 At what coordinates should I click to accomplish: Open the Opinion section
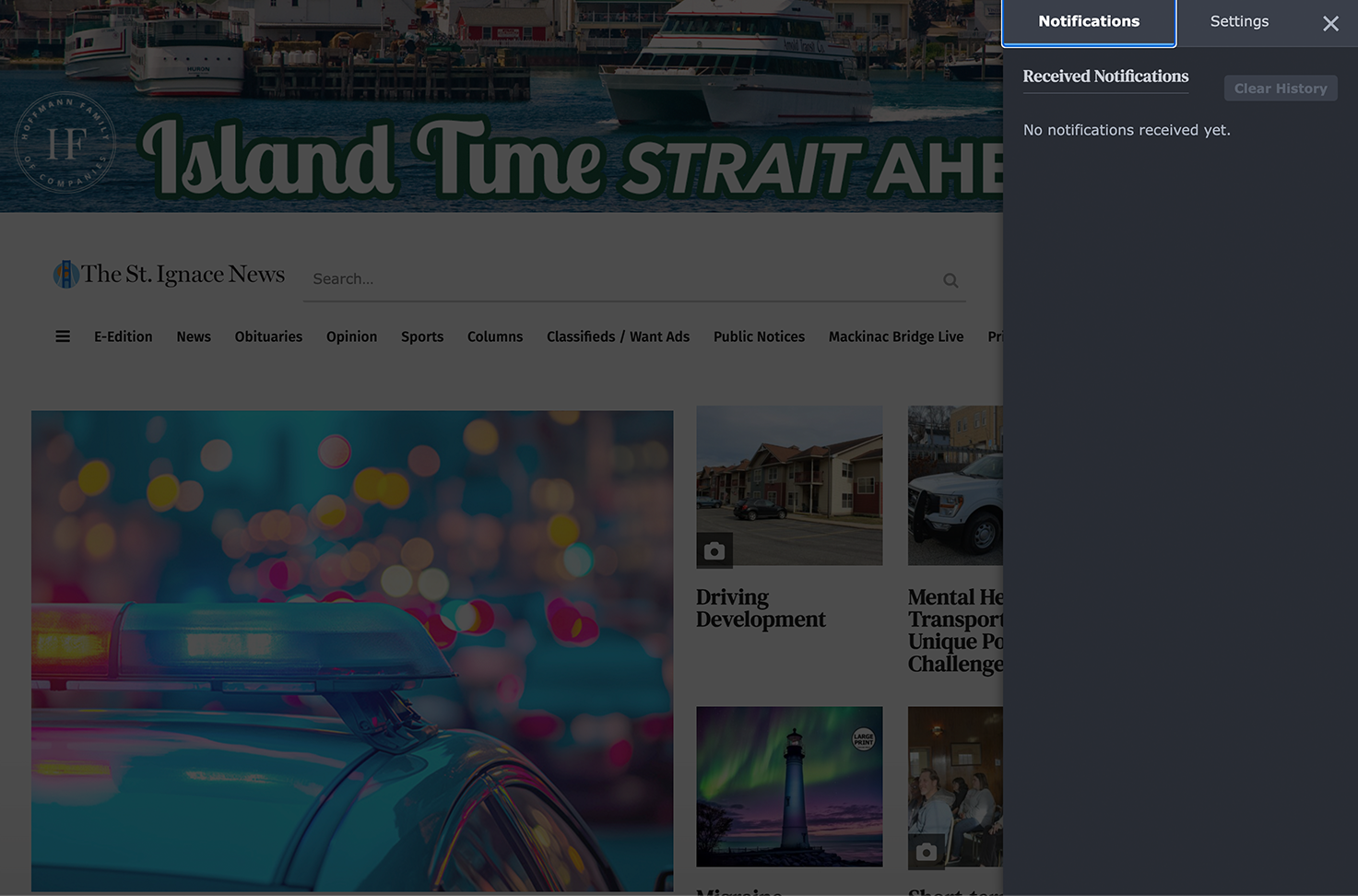point(351,336)
